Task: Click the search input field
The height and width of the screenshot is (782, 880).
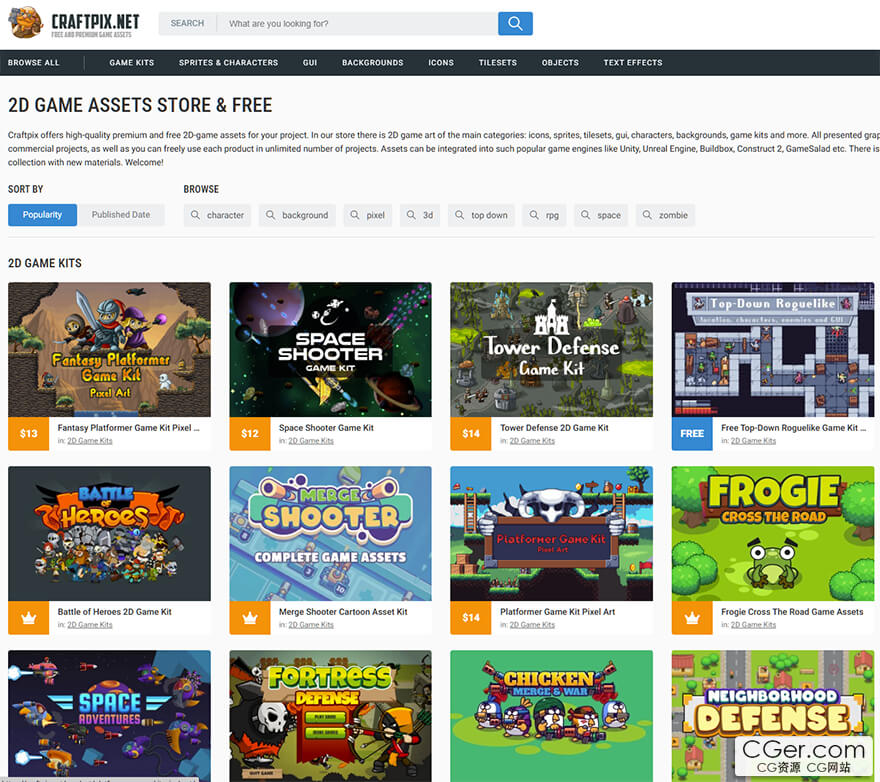Action: 358,23
